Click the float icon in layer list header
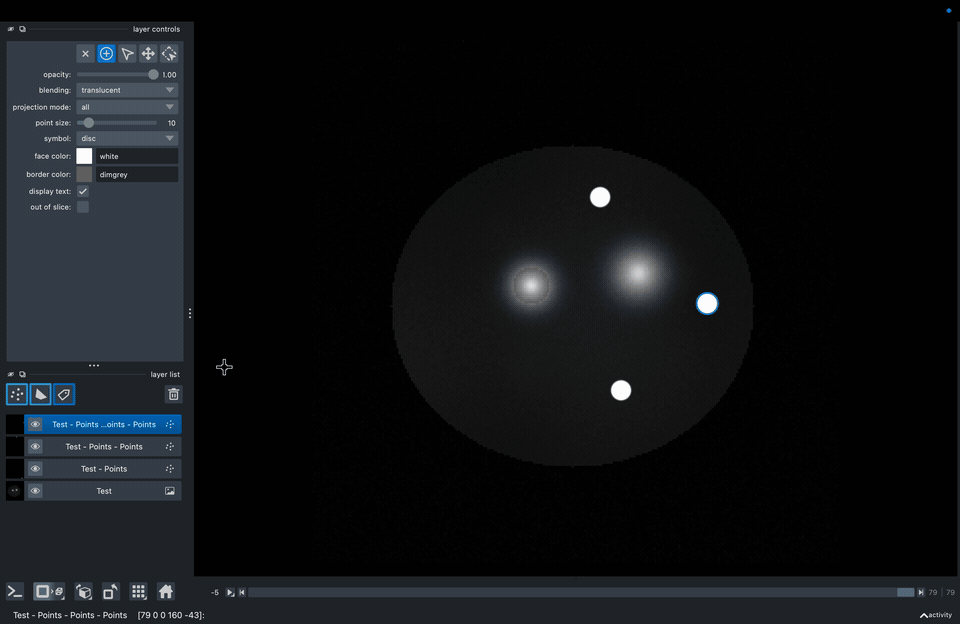960x624 pixels. click(22, 374)
